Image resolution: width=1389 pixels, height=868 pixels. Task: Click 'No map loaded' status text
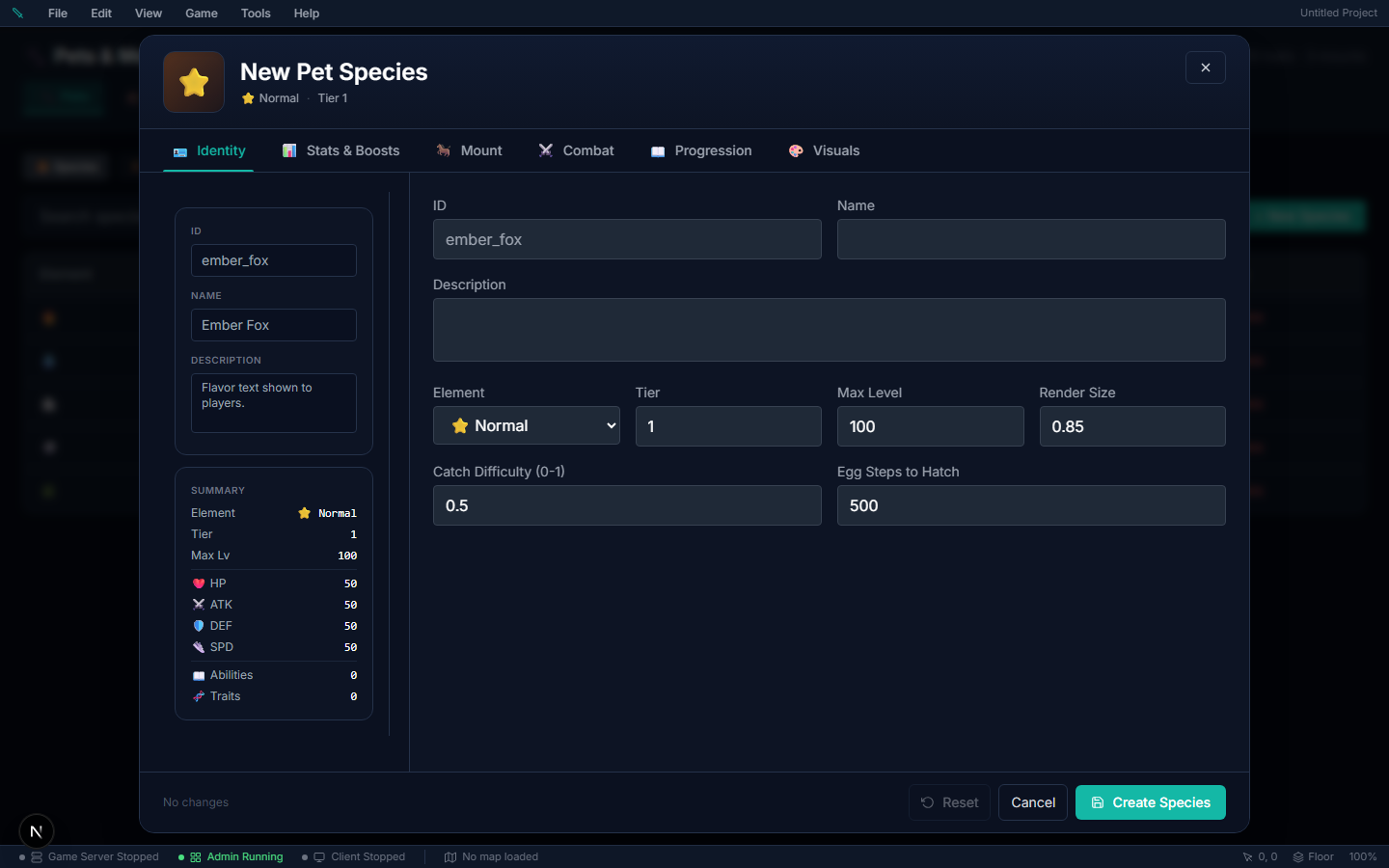coord(500,856)
